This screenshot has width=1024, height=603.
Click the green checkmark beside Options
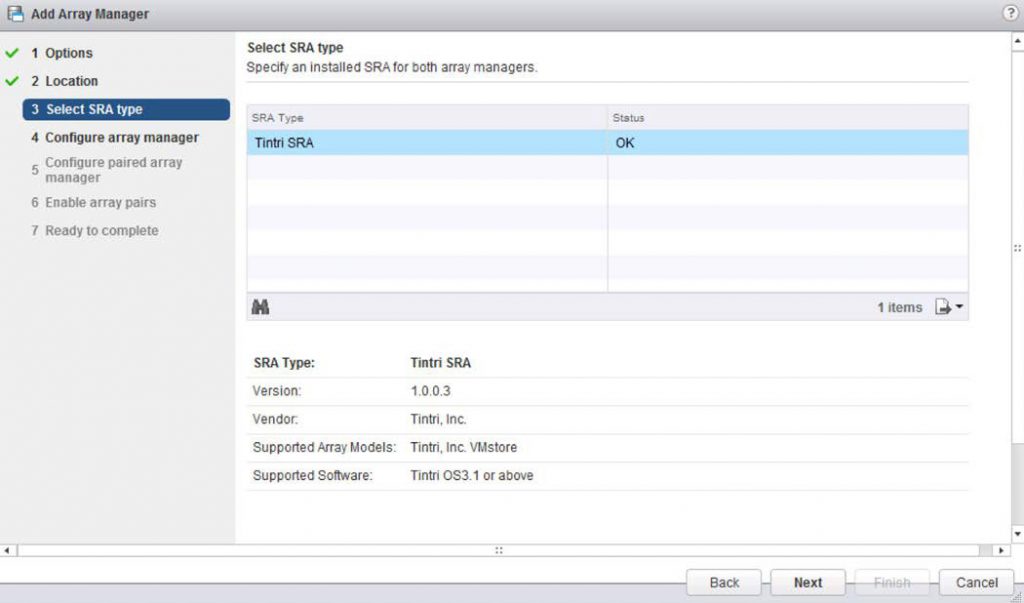(x=13, y=53)
